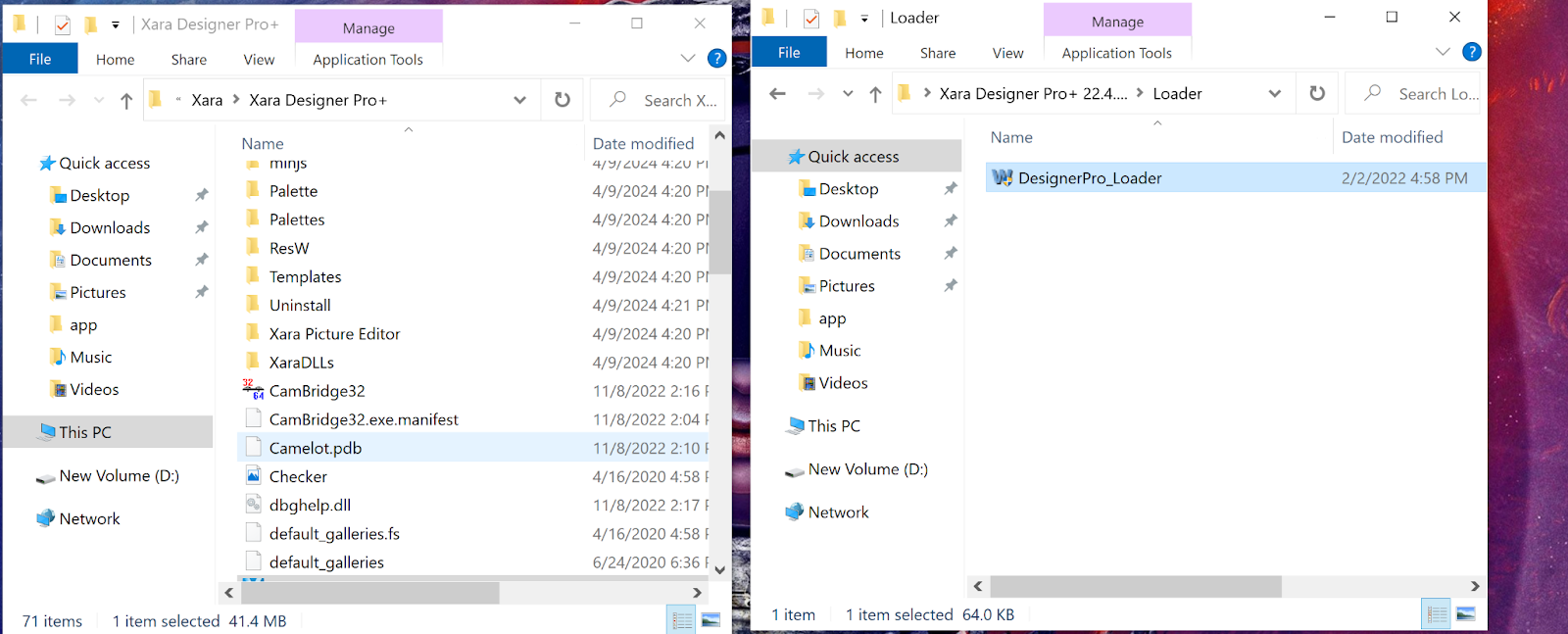Select the Xara Picture Editor folder

(334, 334)
